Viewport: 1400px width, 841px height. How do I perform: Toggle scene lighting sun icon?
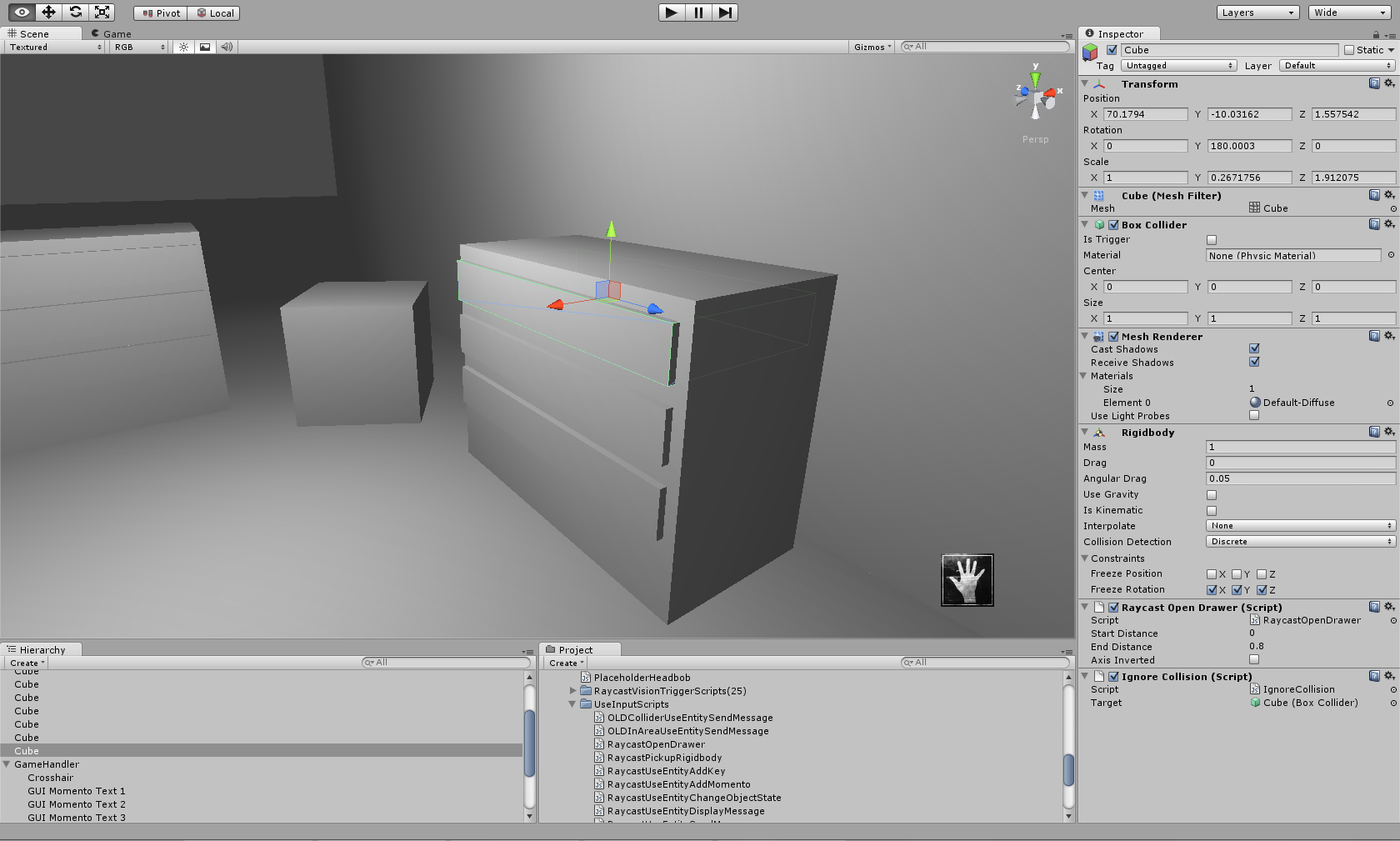pos(183,47)
